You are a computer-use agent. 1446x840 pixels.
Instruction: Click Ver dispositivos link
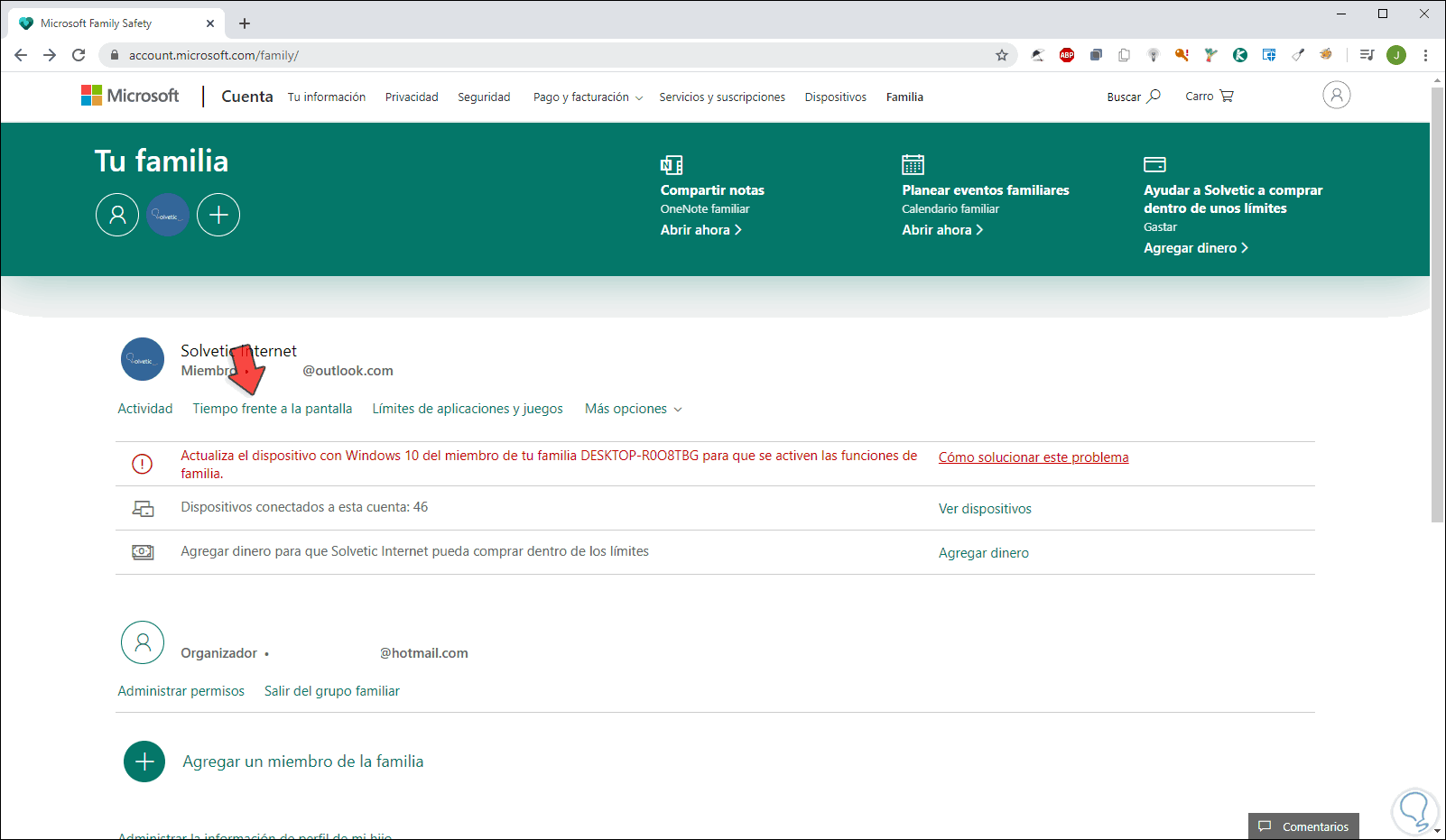pyautogui.click(x=985, y=509)
